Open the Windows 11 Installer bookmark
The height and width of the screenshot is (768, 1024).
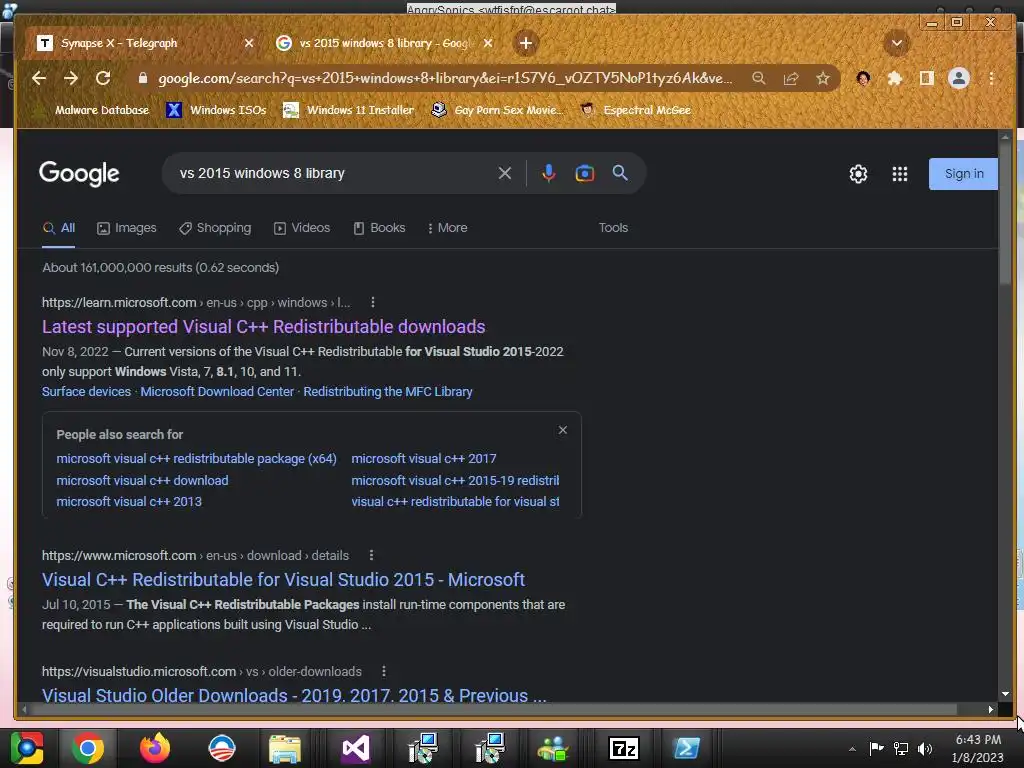tap(348, 110)
